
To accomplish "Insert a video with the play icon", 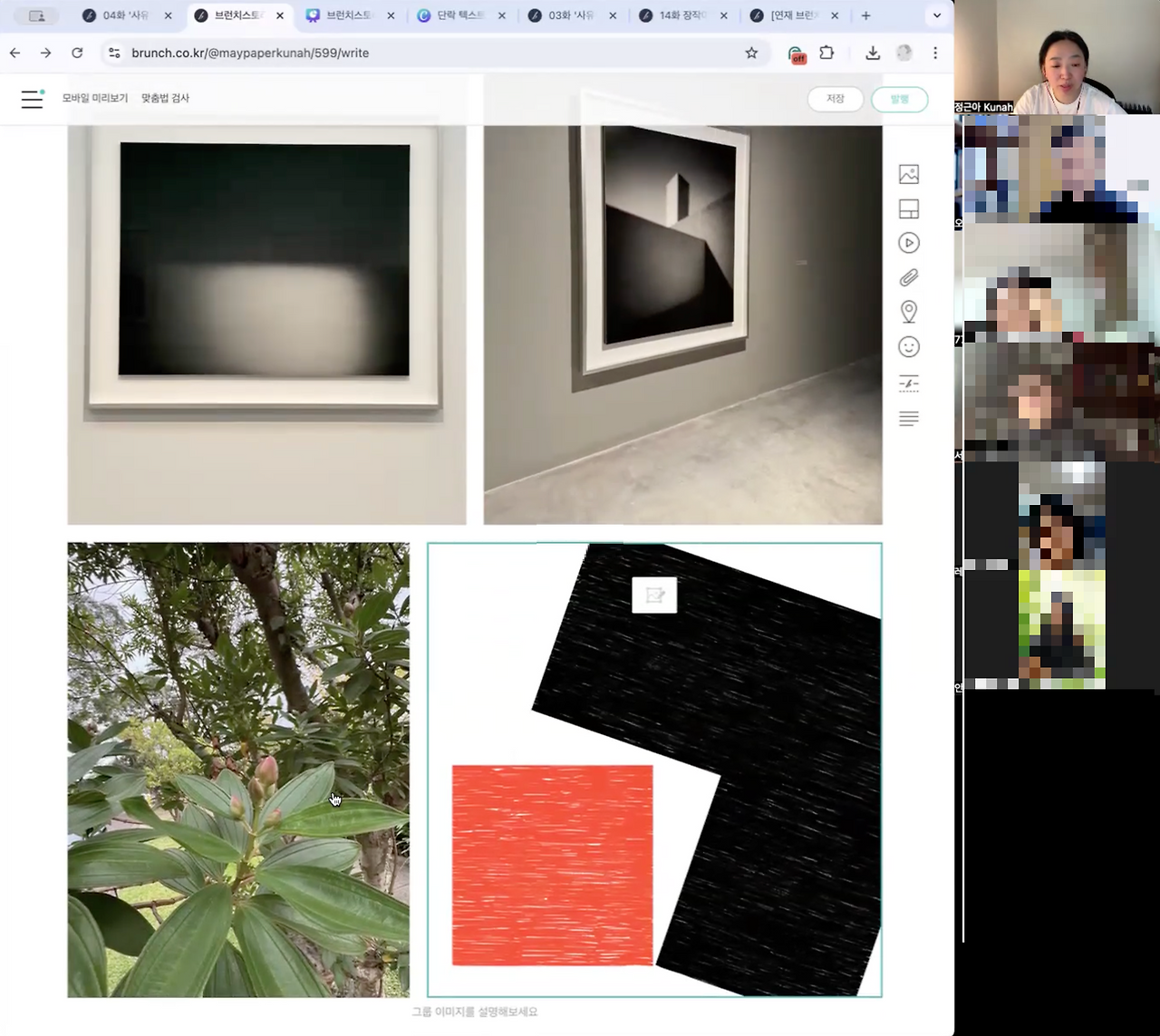I will point(909,243).
